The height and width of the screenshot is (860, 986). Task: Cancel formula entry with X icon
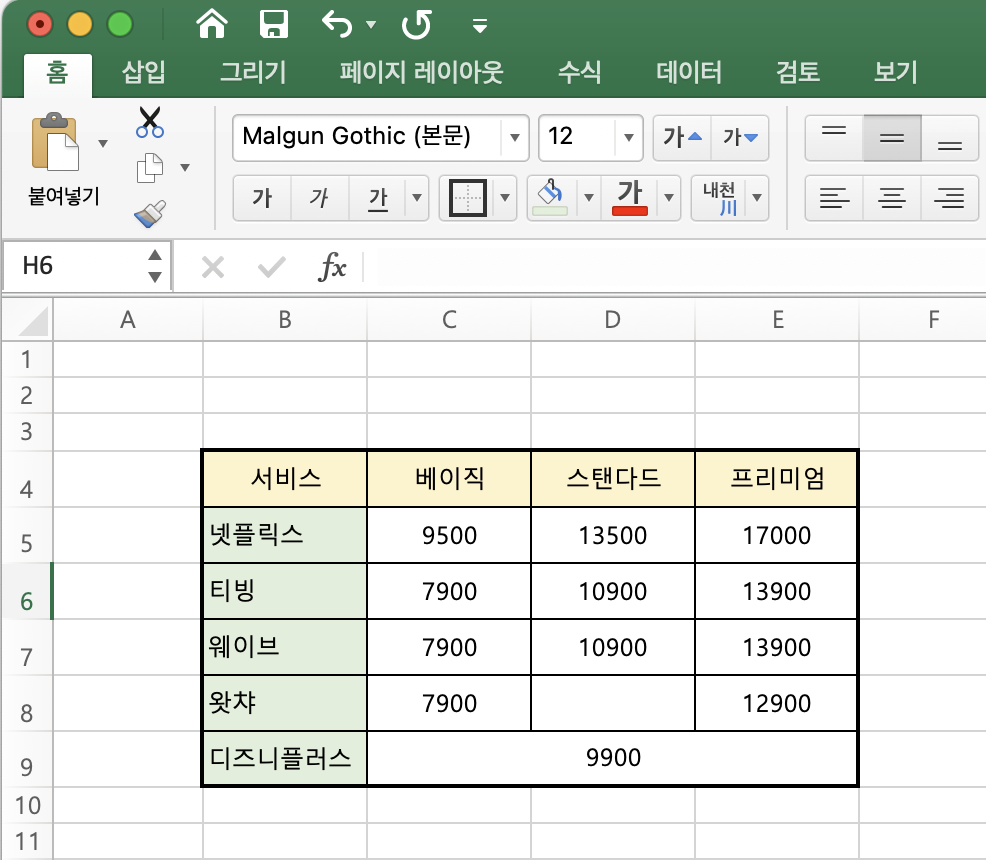tap(213, 267)
